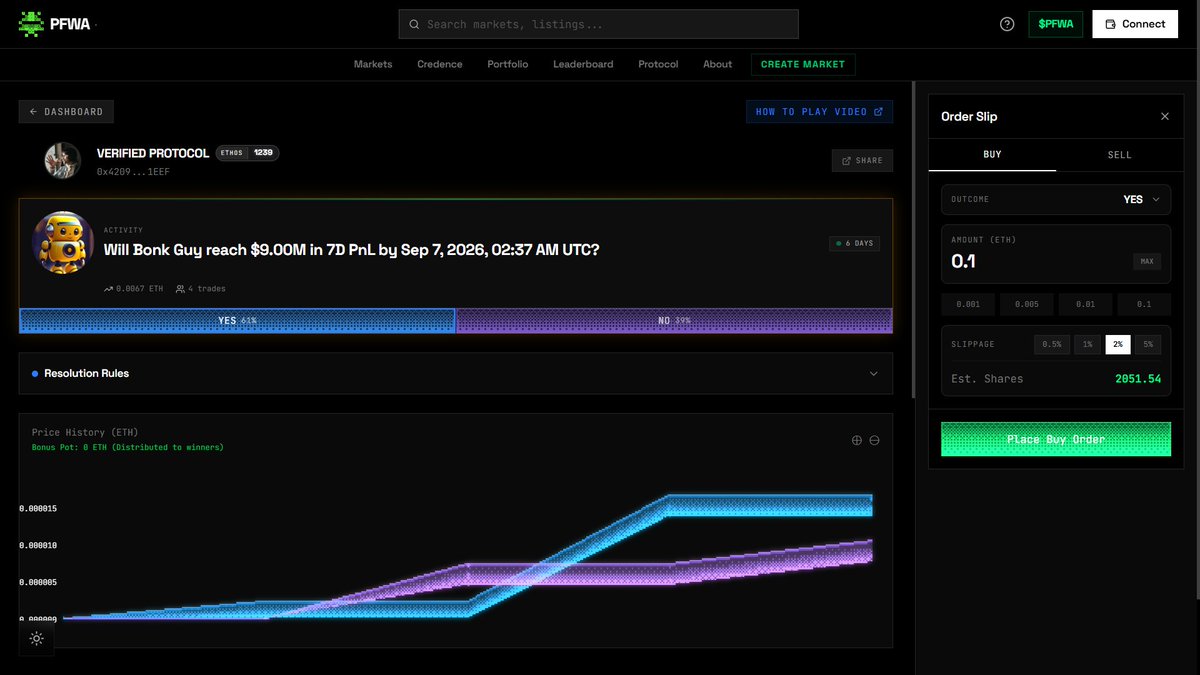The width and height of the screenshot is (1200, 675).
Task: Expand the Resolution Rules section
Action: pos(456,373)
